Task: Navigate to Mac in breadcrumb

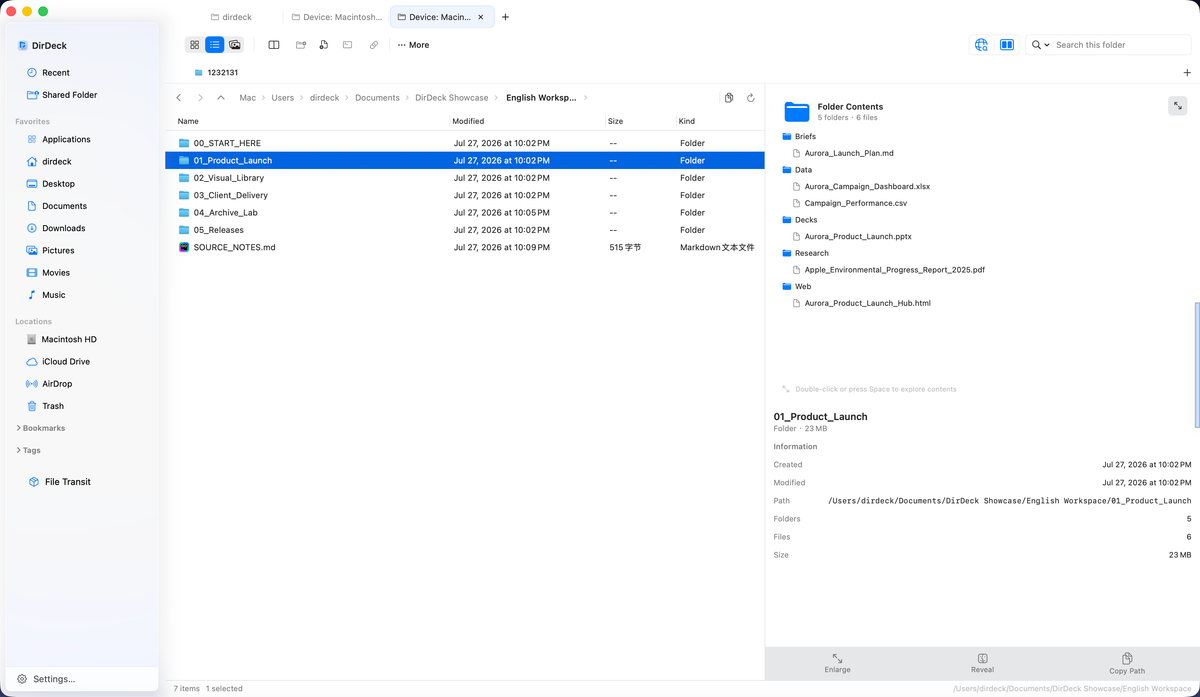Action: pos(247,98)
